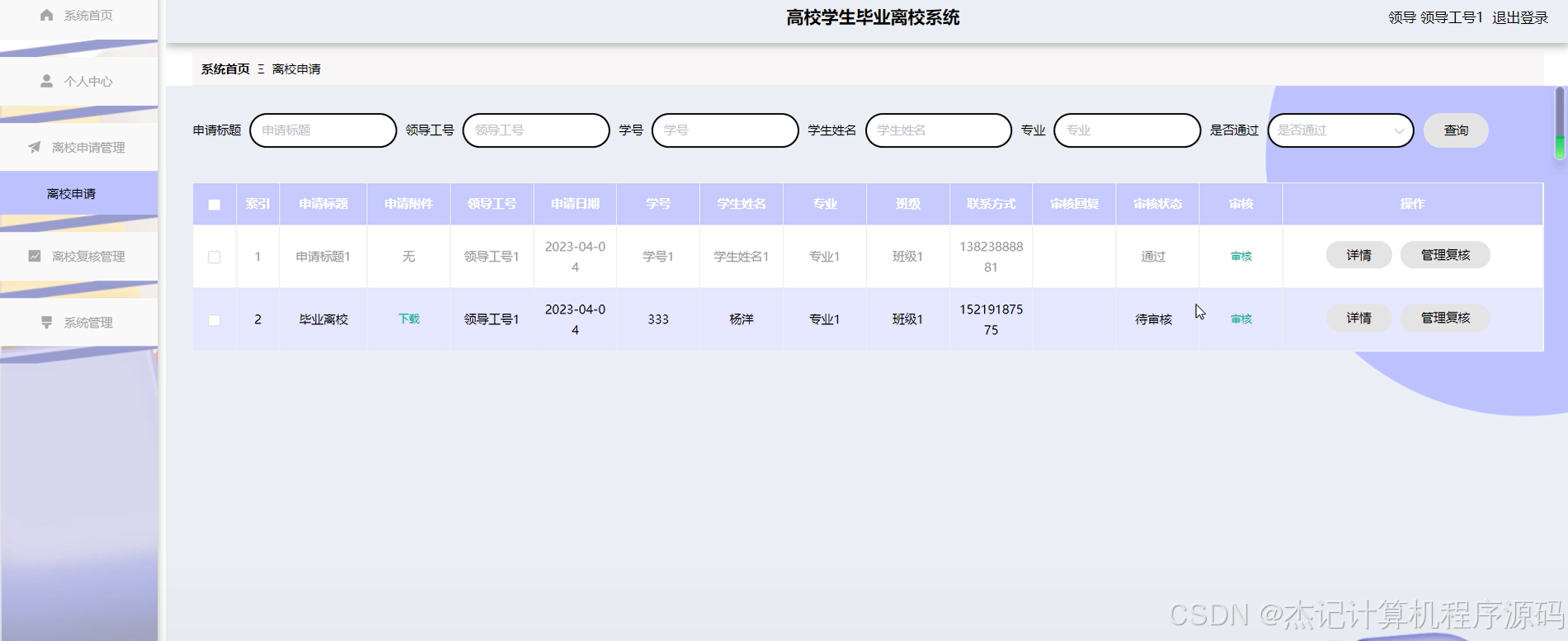Viewport: 1568px width, 641px height.
Task: Expand 系统管理 sidebar section
Action: 79,322
